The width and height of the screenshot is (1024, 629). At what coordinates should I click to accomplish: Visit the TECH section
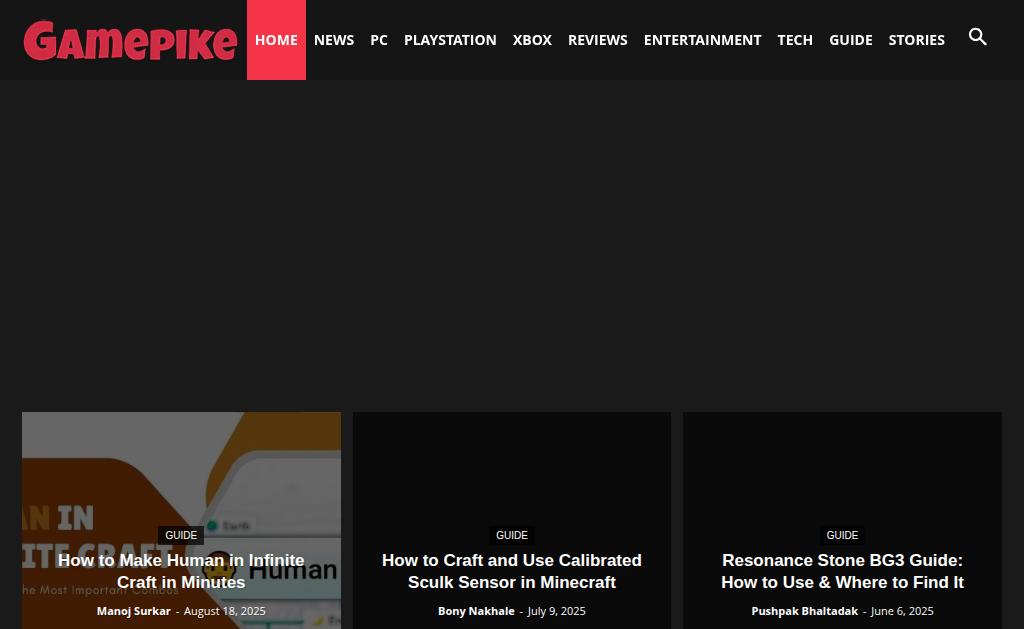pos(795,40)
